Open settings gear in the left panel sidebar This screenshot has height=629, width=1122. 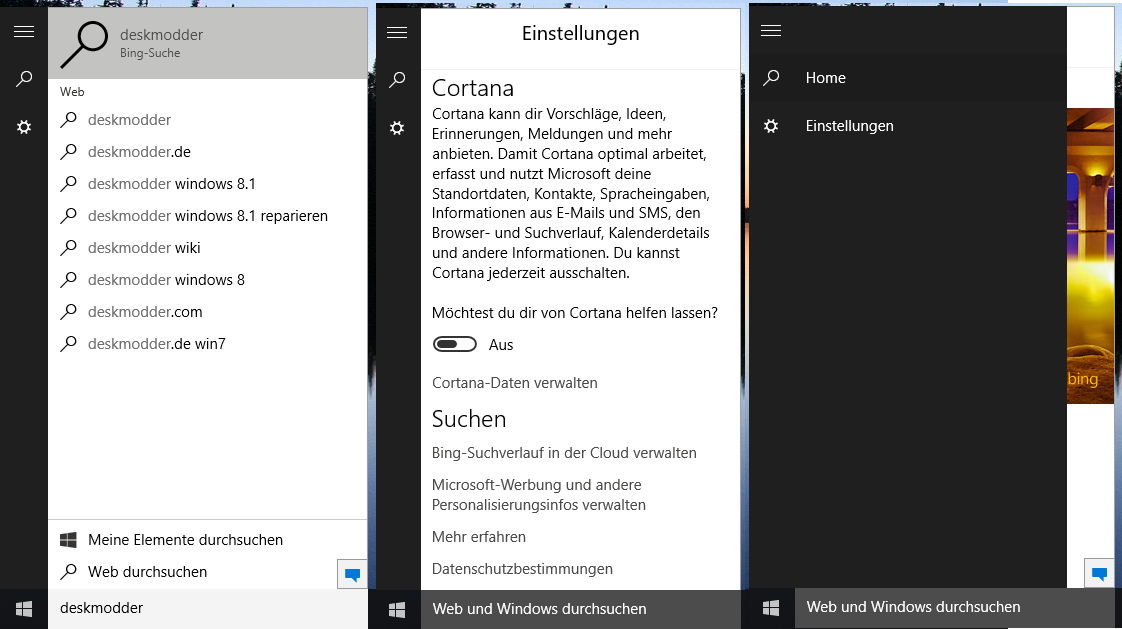pyautogui.click(x=24, y=127)
